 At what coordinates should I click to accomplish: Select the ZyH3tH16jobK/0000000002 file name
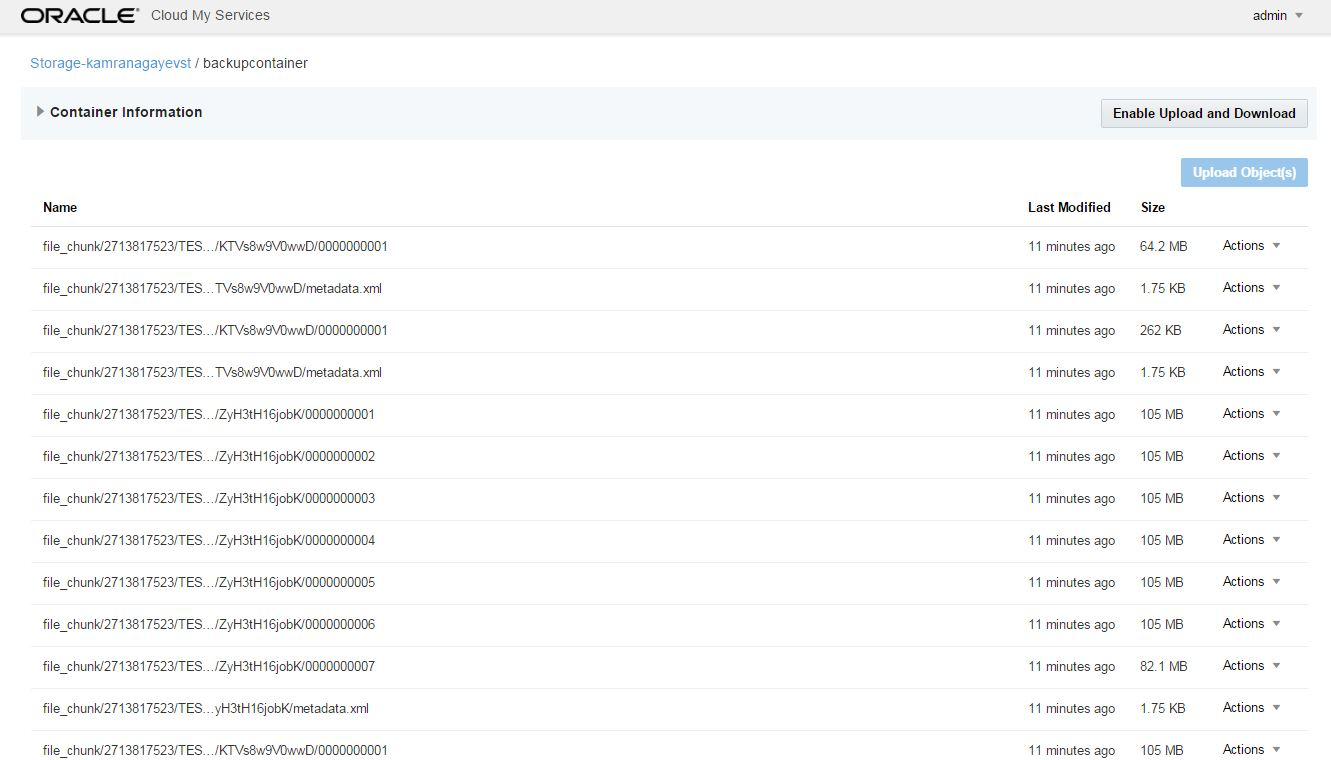click(209, 456)
